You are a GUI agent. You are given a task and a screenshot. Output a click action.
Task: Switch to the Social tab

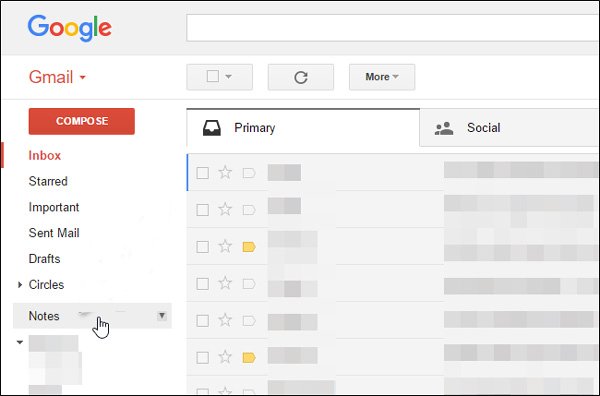coord(509,128)
